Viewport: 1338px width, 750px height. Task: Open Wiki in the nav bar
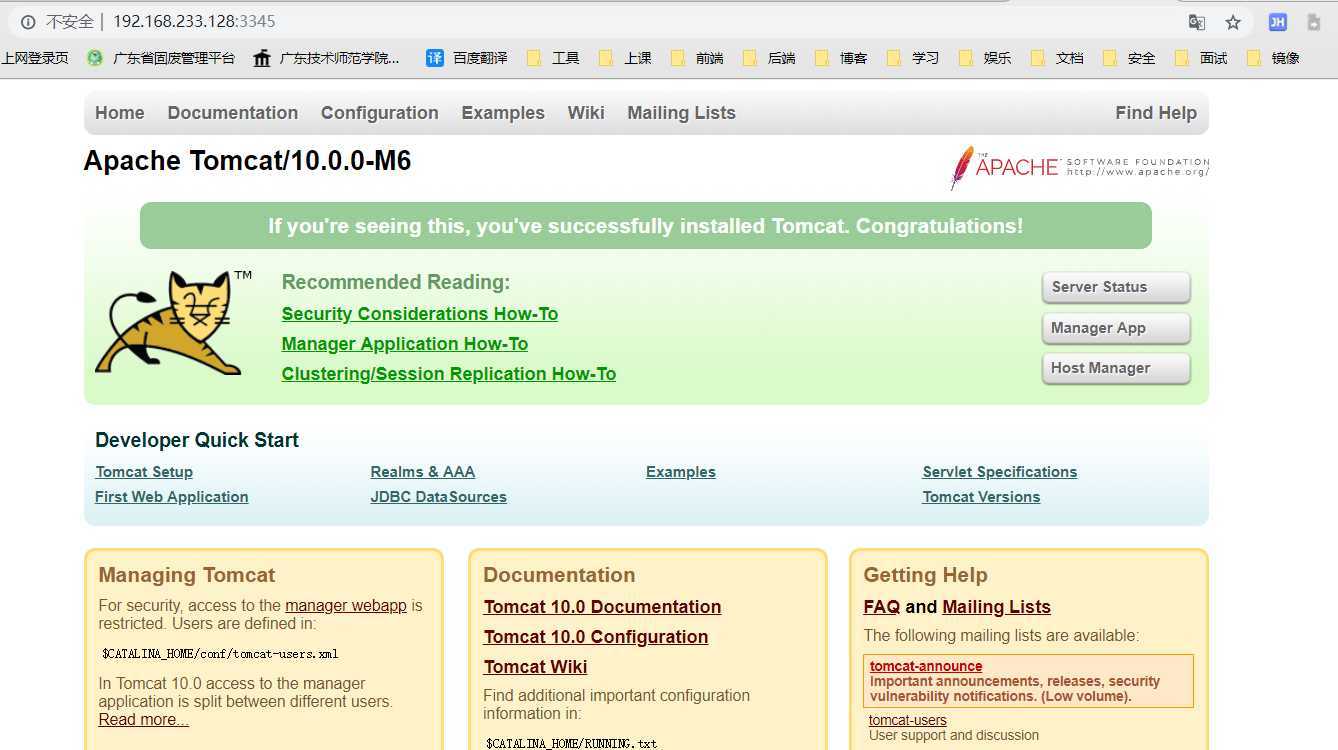tap(586, 113)
